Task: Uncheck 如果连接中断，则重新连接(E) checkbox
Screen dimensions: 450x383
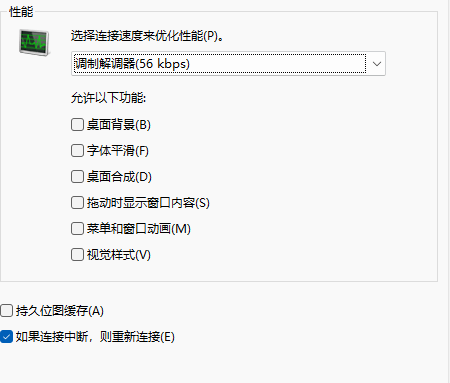Action: tap(6, 337)
